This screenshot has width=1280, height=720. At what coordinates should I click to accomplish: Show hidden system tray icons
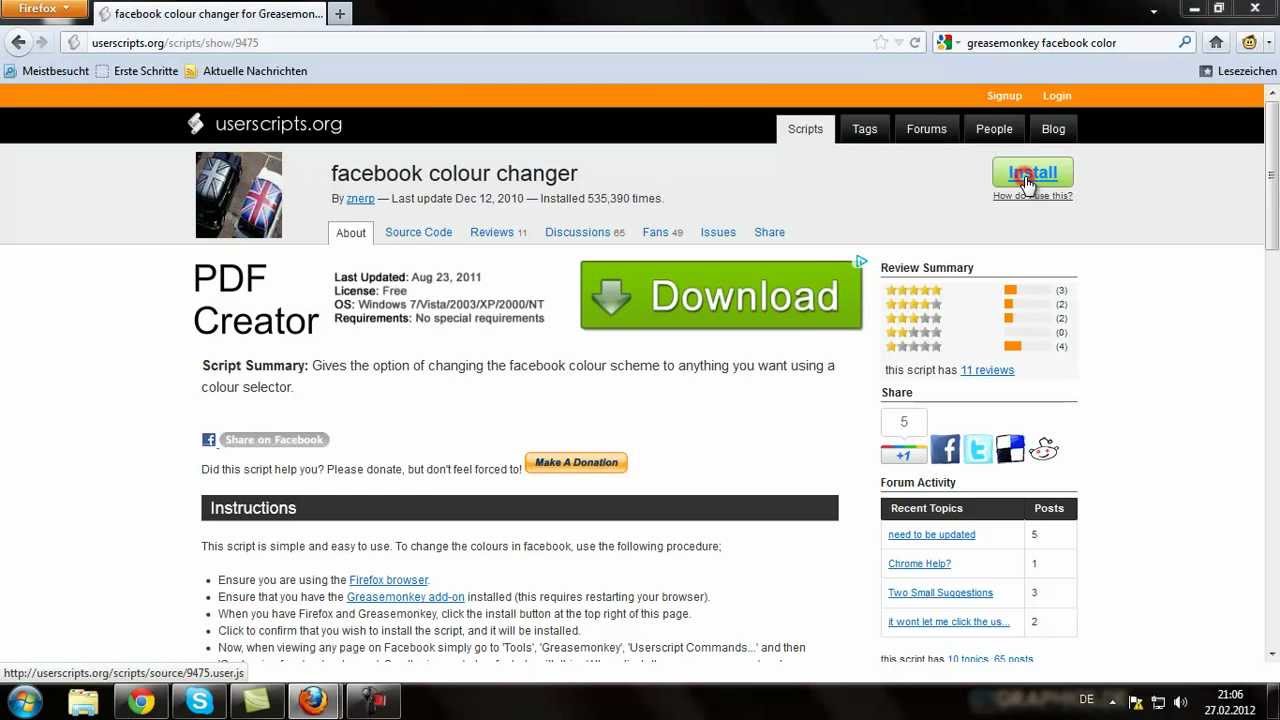pyautogui.click(x=1112, y=702)
